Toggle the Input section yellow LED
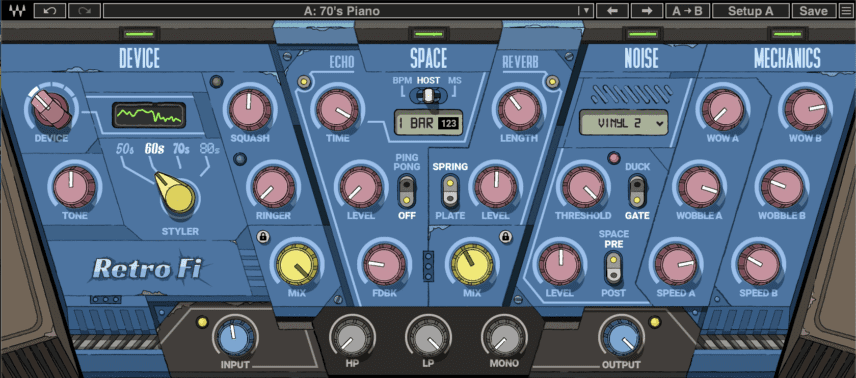 click(x=202, y=321)
